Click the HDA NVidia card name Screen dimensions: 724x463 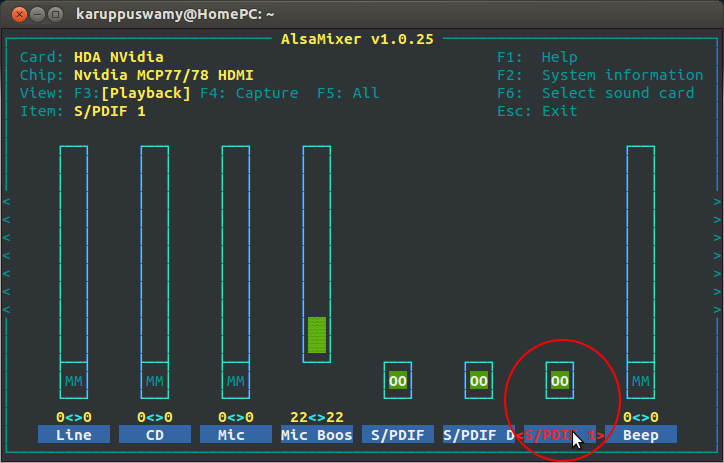(119, 57)
